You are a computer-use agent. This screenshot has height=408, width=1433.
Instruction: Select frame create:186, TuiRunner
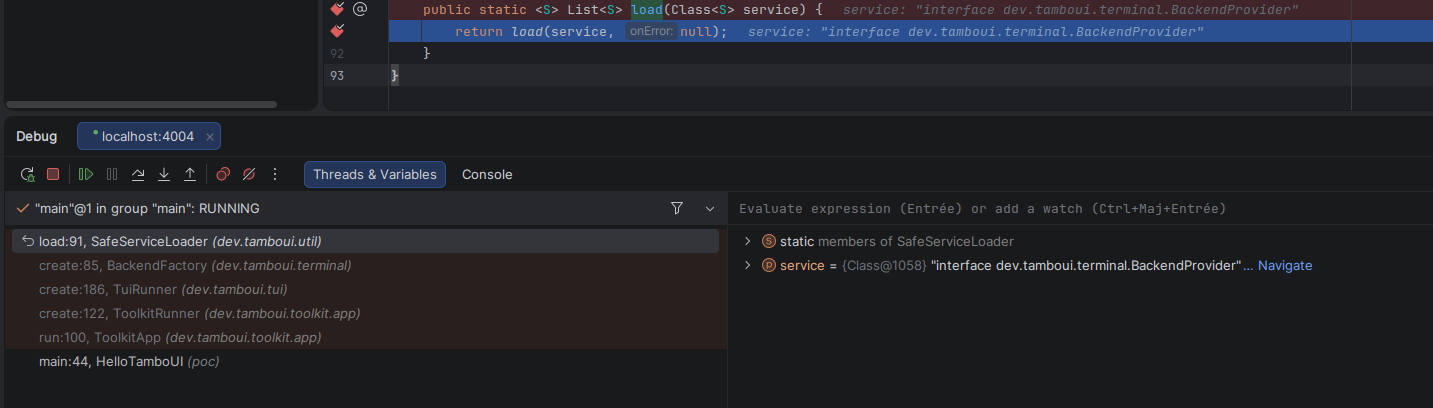(365, 289)
